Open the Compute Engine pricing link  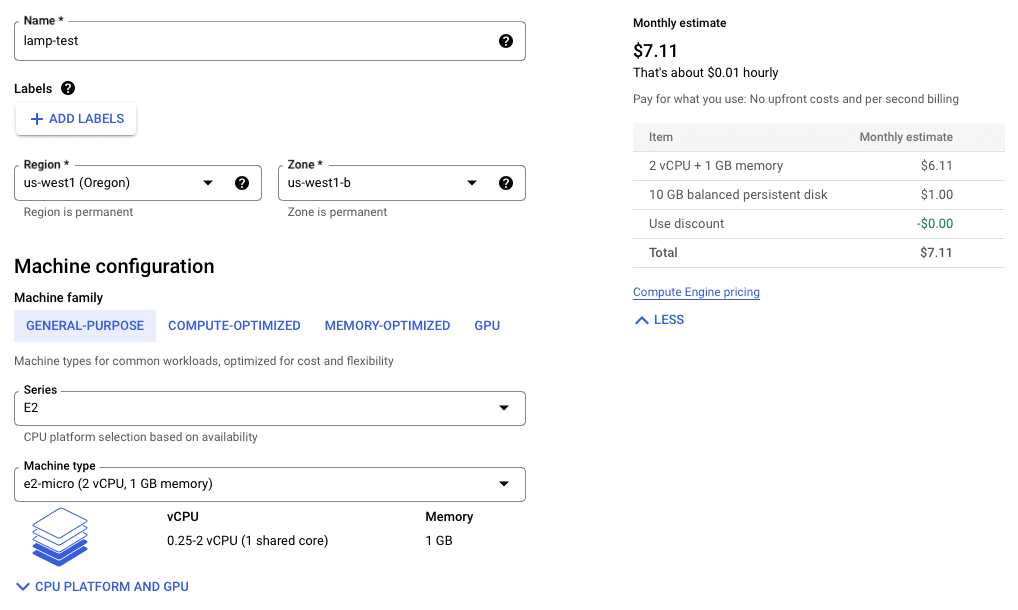pyautogui.click(x=696, y=292)
